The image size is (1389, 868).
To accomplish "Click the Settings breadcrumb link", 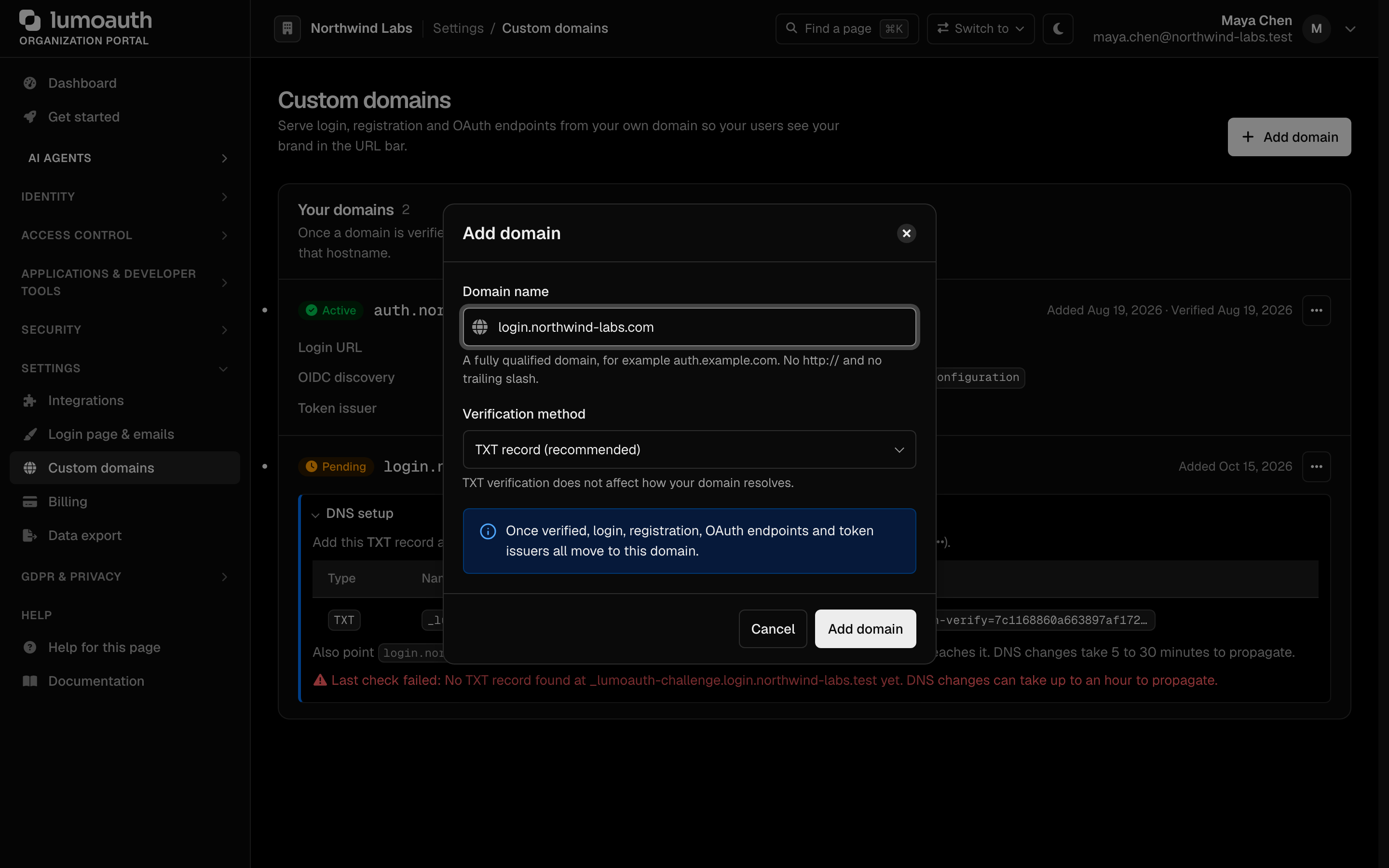I will 458,28.
